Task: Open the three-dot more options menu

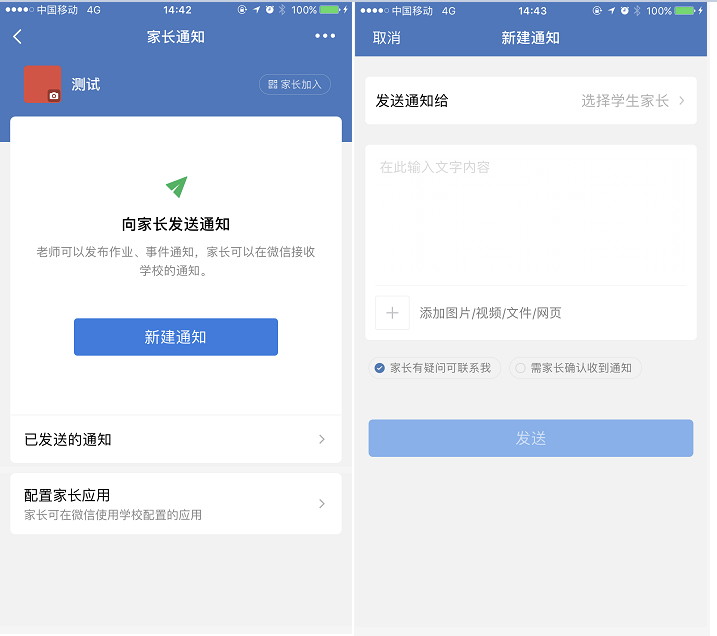Action: click(325, 36)
